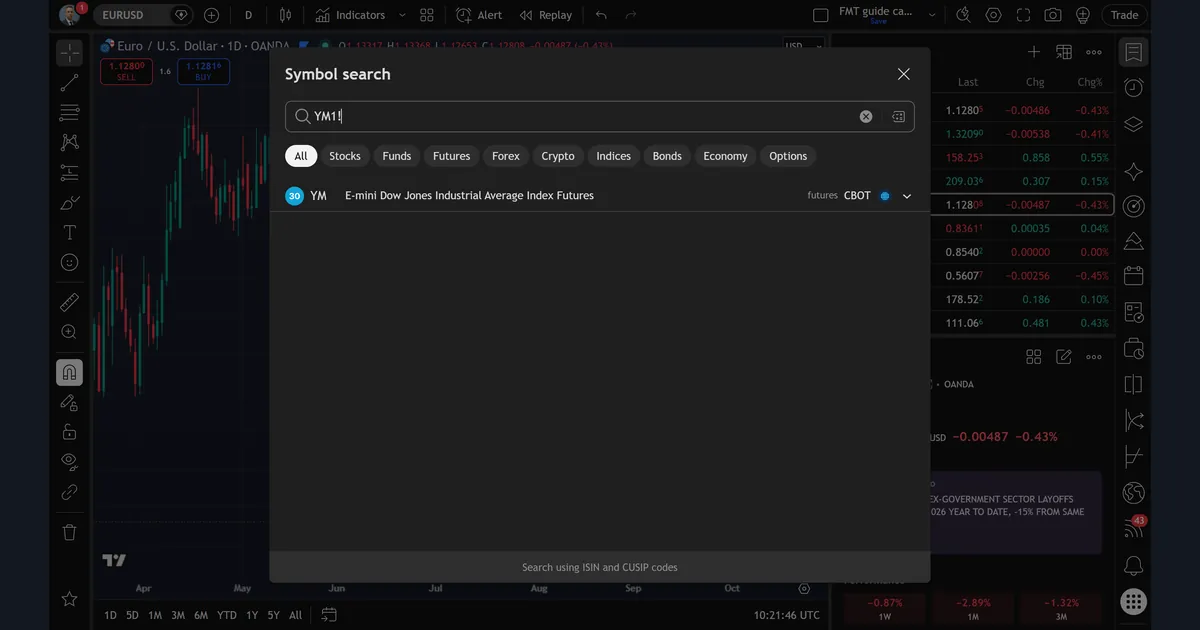The image size is (1200, 630).
Task: Select the trend line drawing tool
Action: [x=69, y=83]
